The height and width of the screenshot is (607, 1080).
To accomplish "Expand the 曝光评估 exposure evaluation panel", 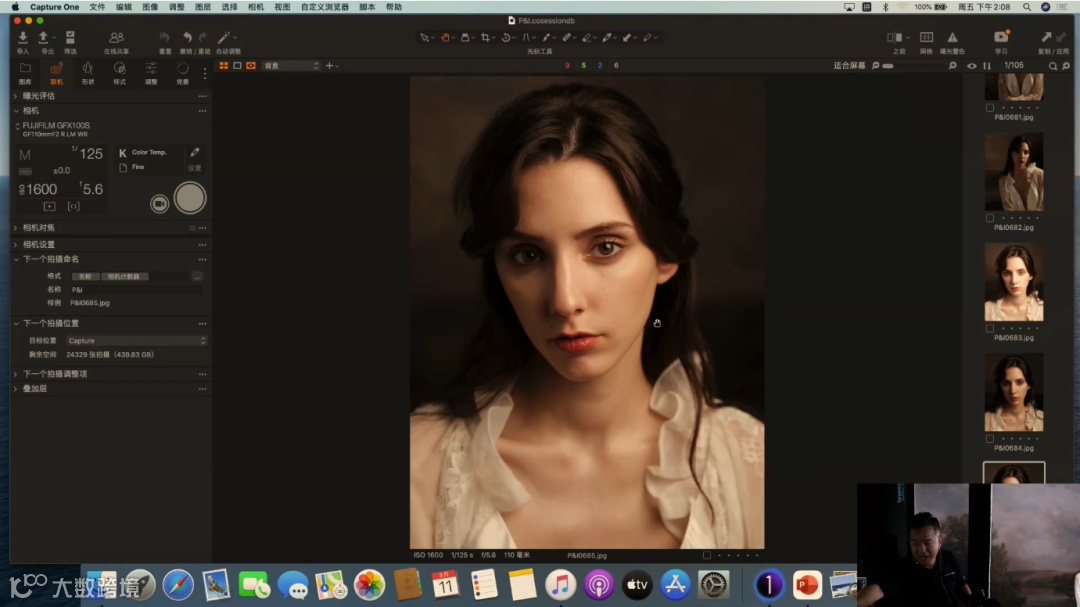I will point(16,96).
